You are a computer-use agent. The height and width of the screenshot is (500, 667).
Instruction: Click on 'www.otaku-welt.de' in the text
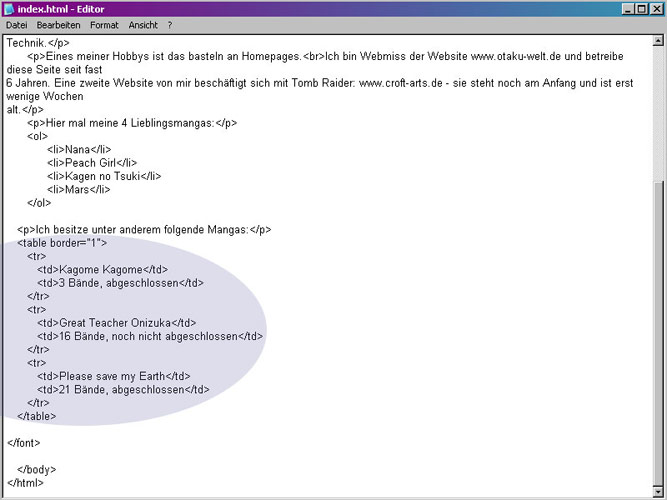[516, 56]
